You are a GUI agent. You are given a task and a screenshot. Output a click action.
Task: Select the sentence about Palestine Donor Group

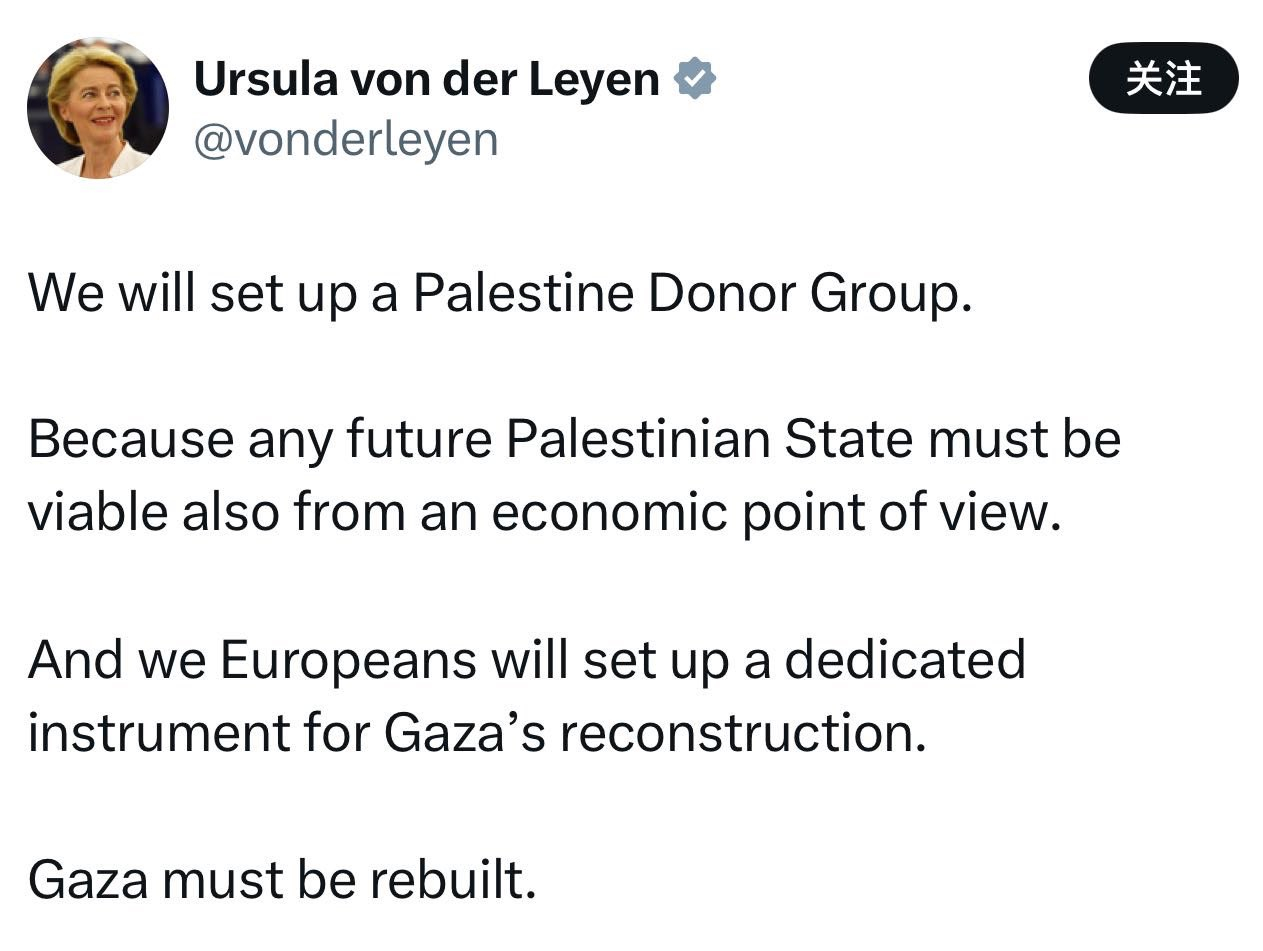[500, 294]
